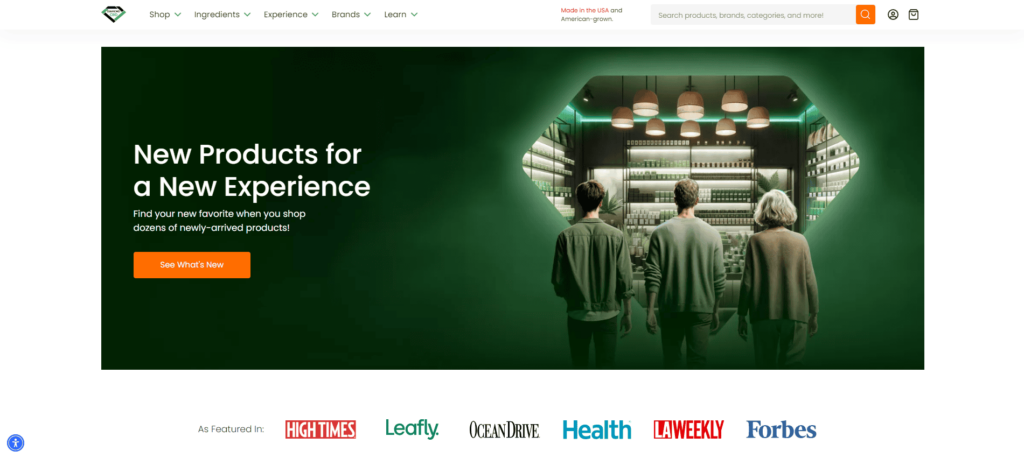Expand the Shop dropdown chevron
This screenshot has height=458, width=1024.
tap(178, 14)
